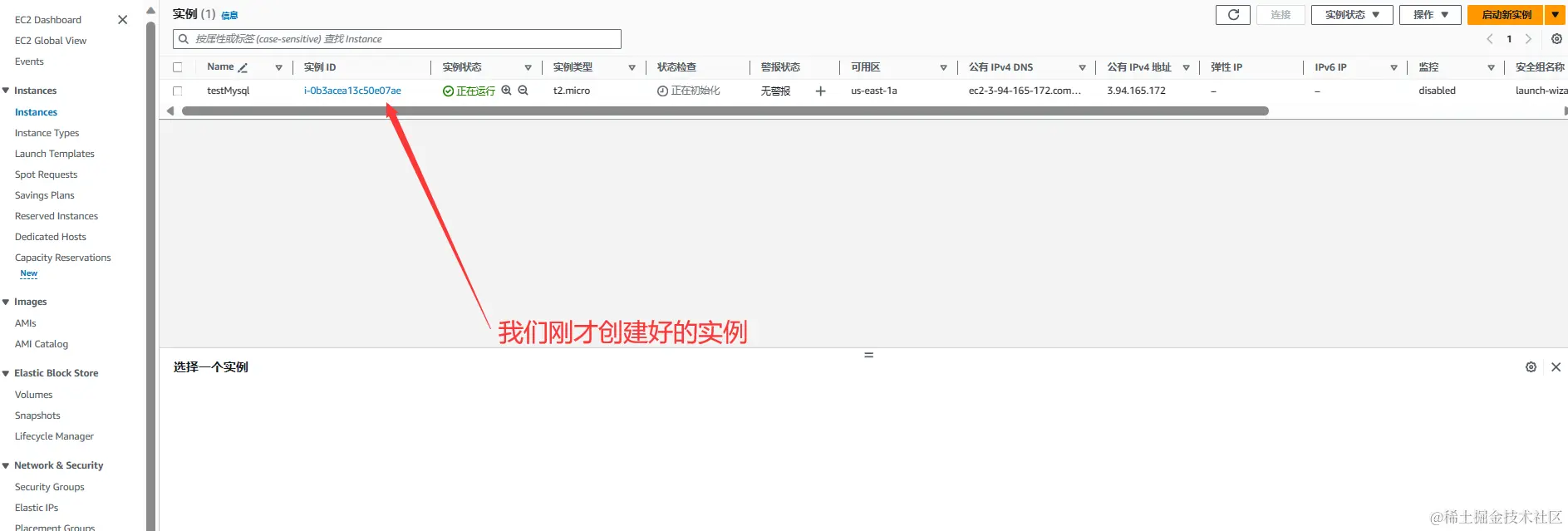Open Volumes page

pyautogui.click(x=34, y=395)
